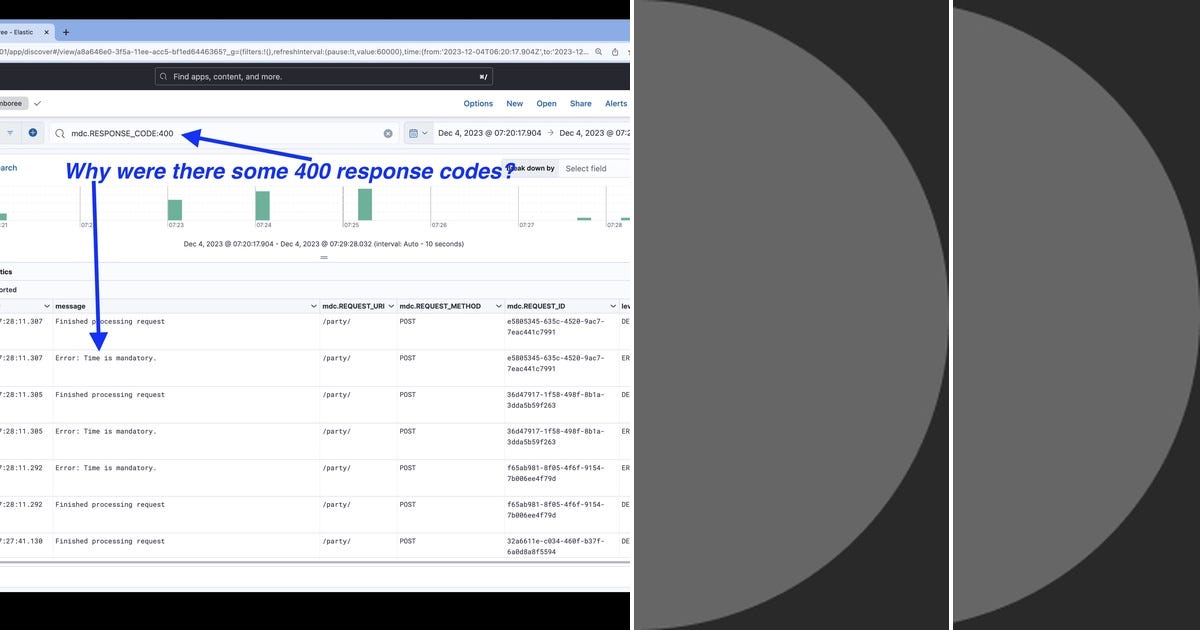Screen dimensions: 1200x630
Task: Open the calendar quick date menu
Action: tap(418, 133)
